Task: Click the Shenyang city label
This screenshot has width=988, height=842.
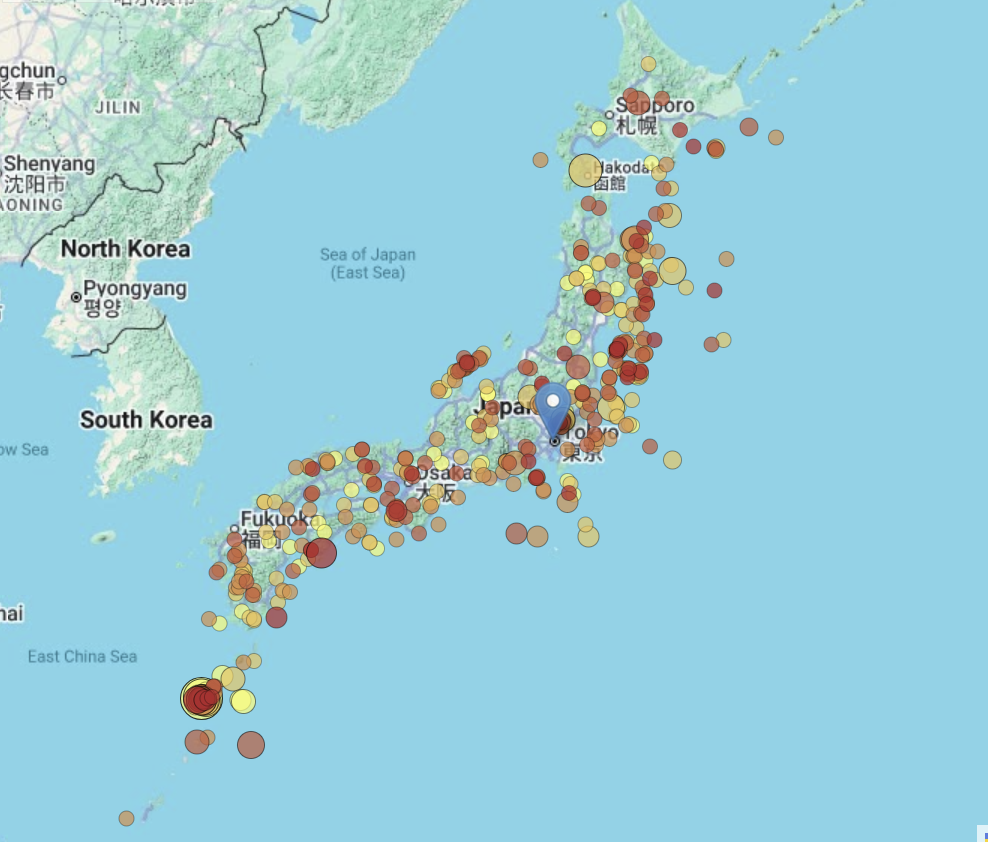Action: (49, 164)
